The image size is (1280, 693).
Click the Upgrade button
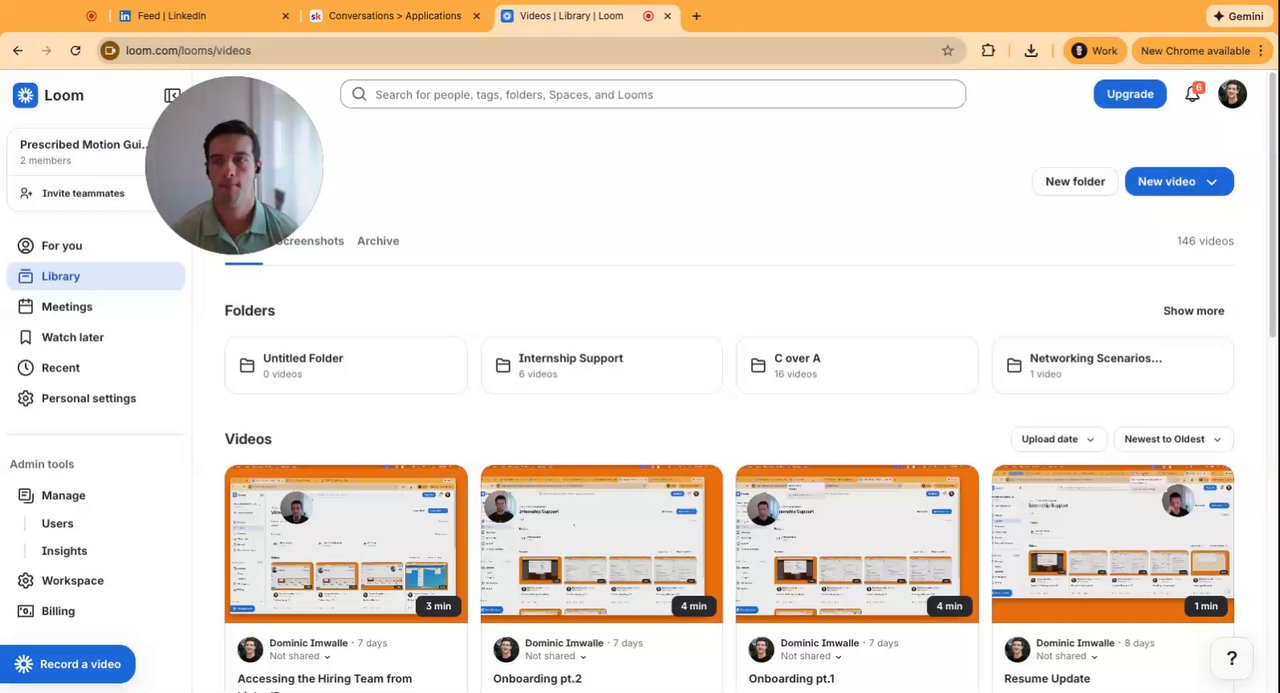(1130, 94)
